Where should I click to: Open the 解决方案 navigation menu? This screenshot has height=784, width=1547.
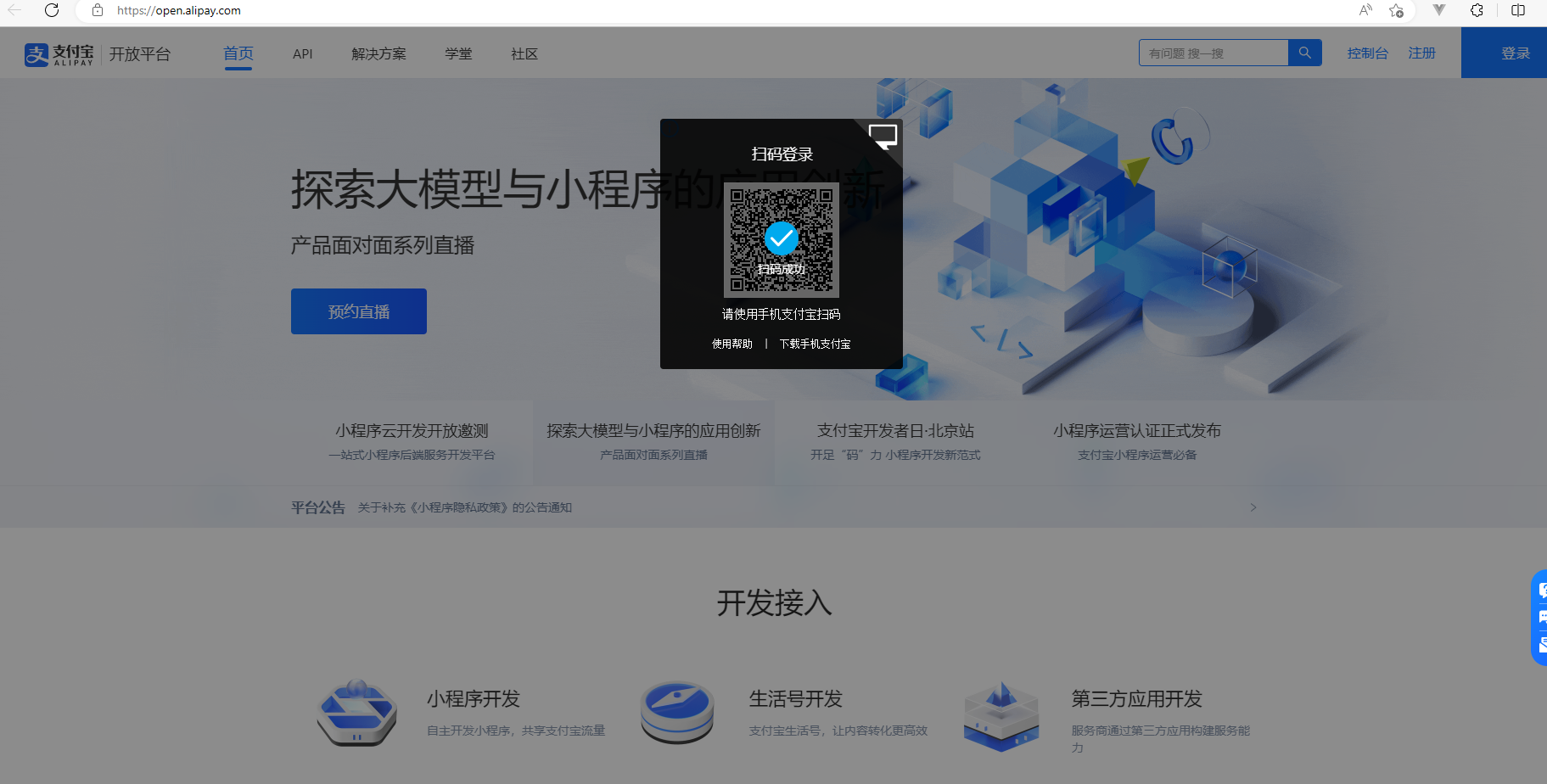pos(378,54)
